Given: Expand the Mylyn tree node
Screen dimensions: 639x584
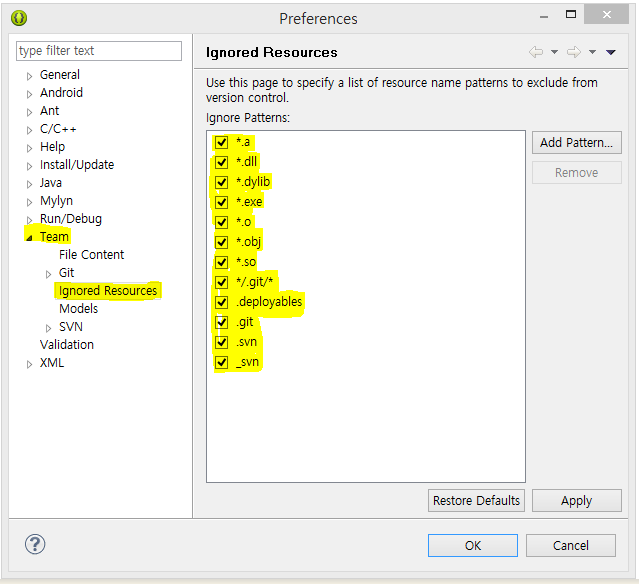Looking at the screenshot, I should coord(29,202).
